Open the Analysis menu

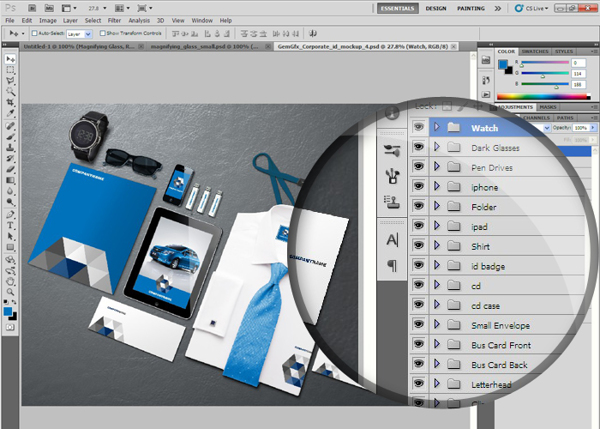(x=139, y=21)
